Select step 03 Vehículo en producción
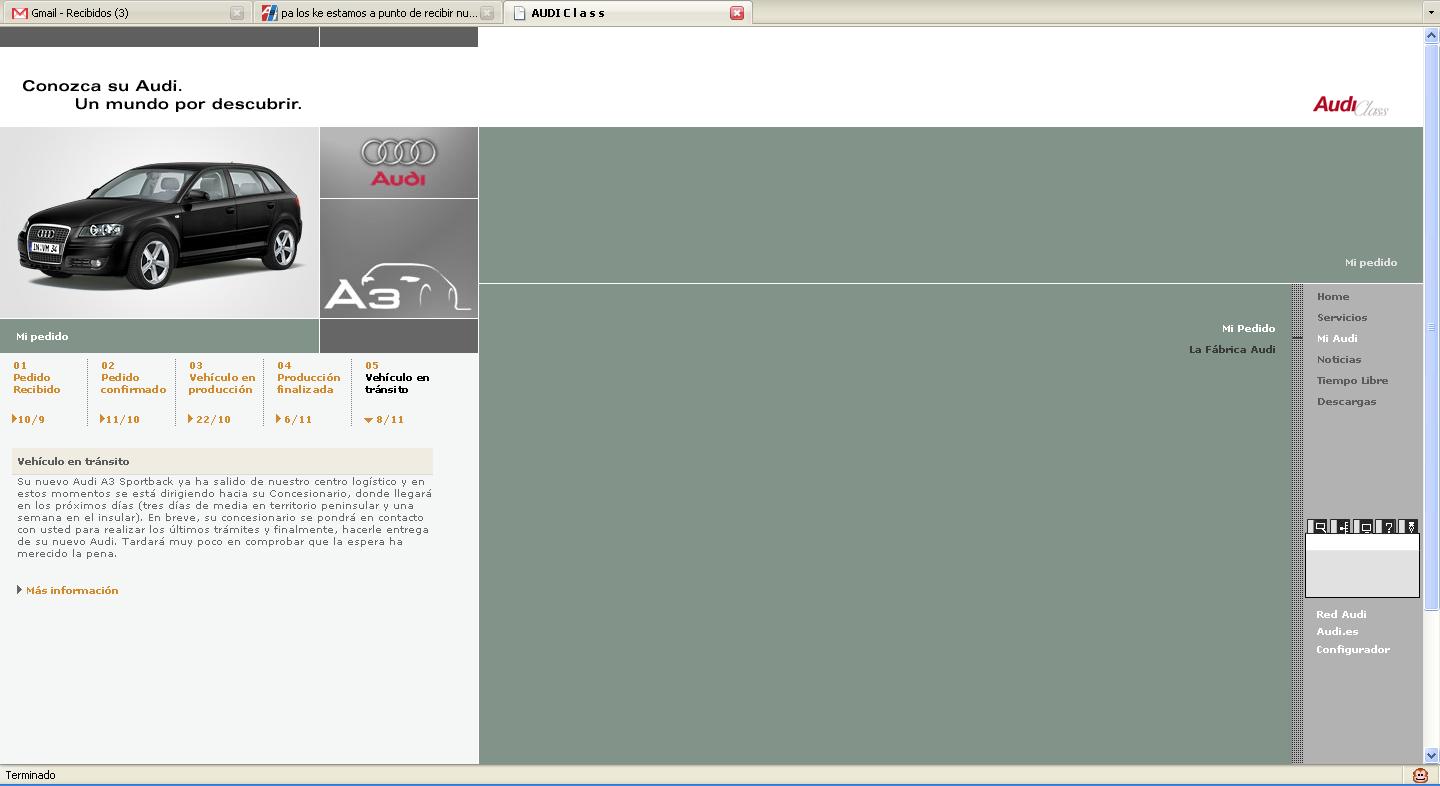 [x=222, y=378]
